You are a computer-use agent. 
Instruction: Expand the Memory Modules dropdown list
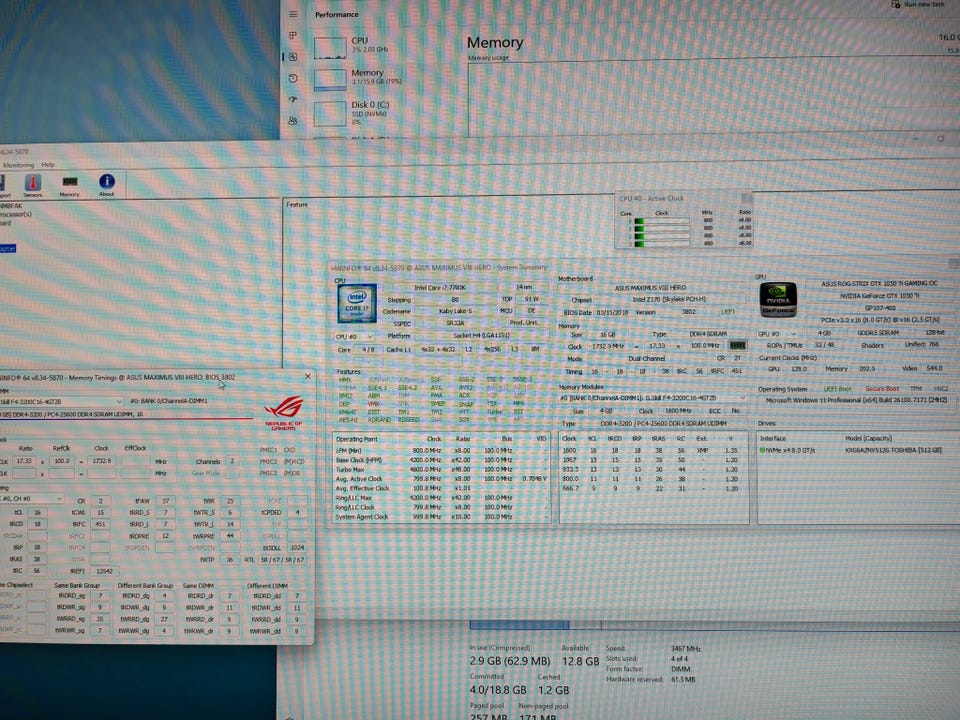tap(653, 398)
